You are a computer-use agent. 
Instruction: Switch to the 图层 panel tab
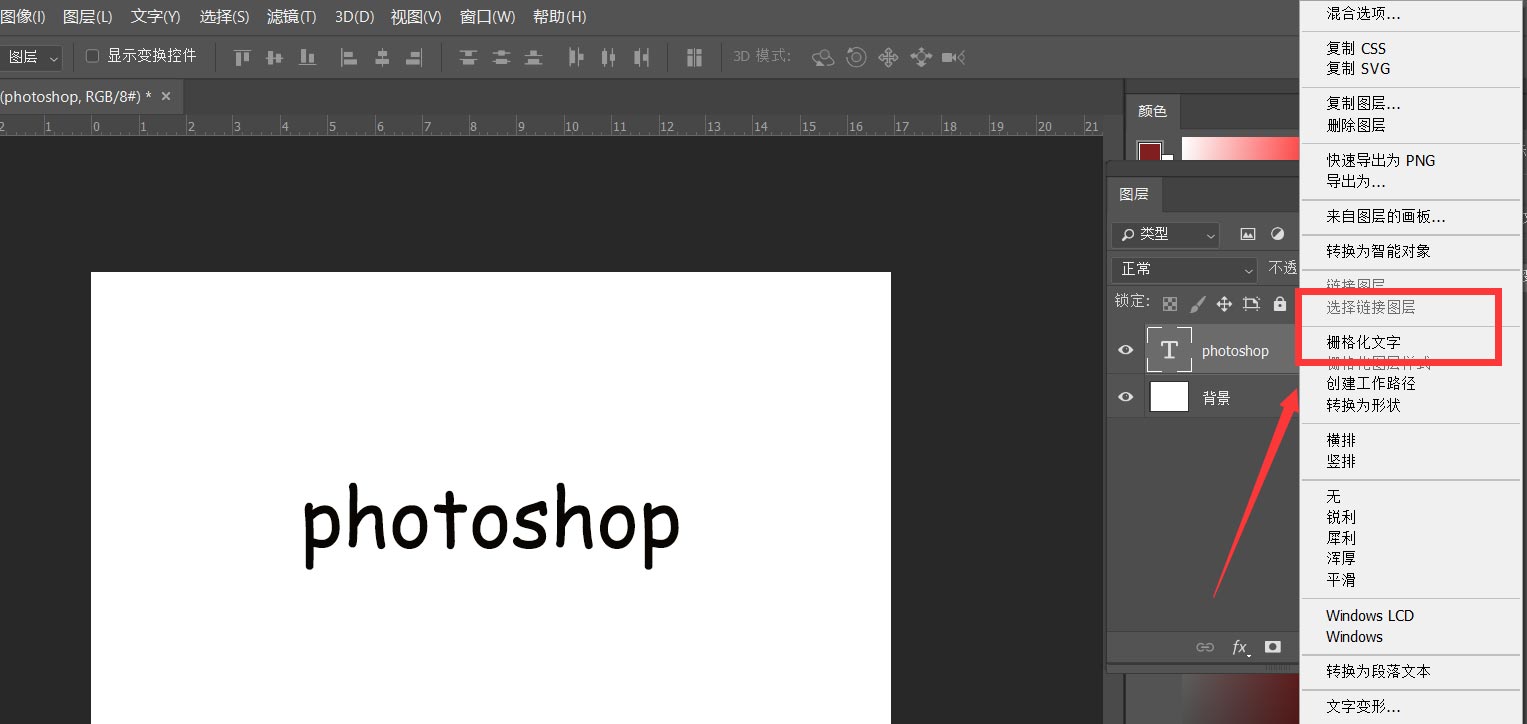pyautogui.click(x=1134, y=194)
